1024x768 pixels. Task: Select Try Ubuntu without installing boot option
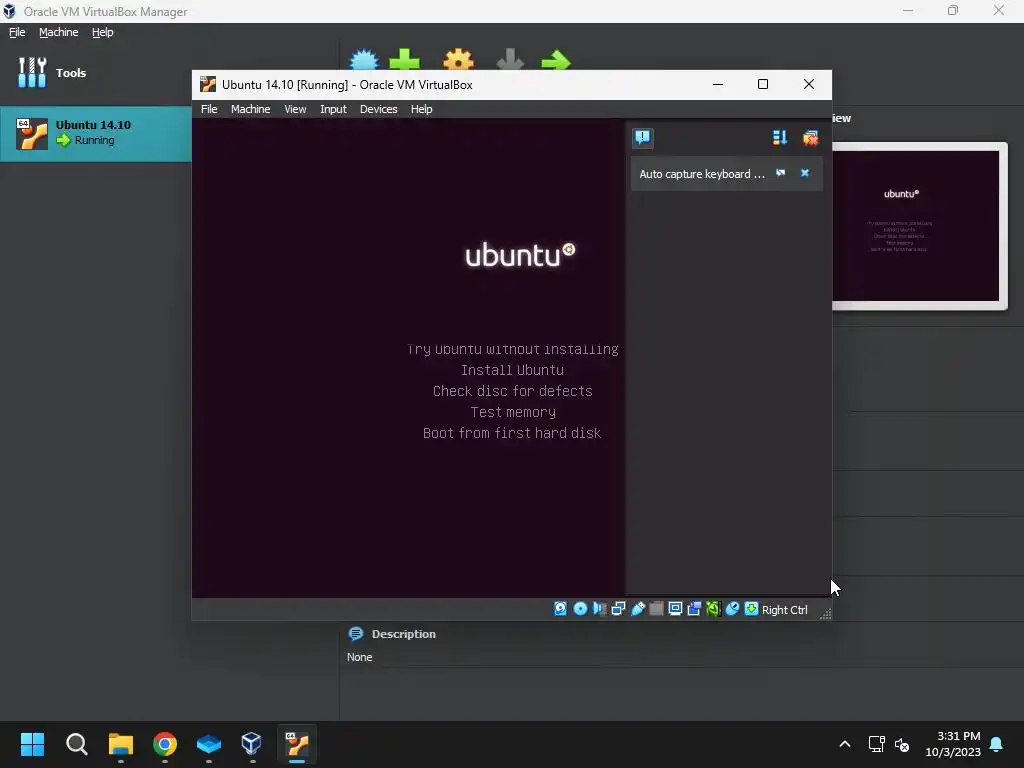click(x=513, y=349)
